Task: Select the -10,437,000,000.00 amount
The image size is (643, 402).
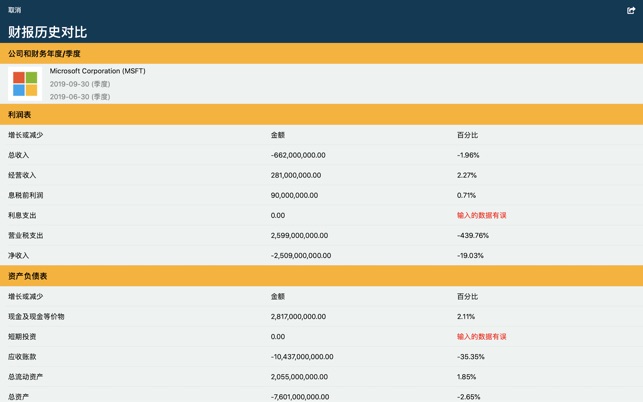Action: [x=302, y=356]
